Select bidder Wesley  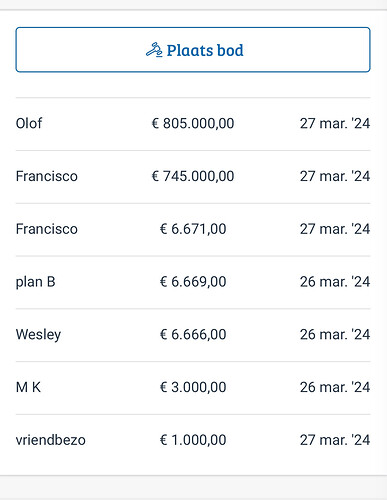pyautogui.click(x=38, y=335)
